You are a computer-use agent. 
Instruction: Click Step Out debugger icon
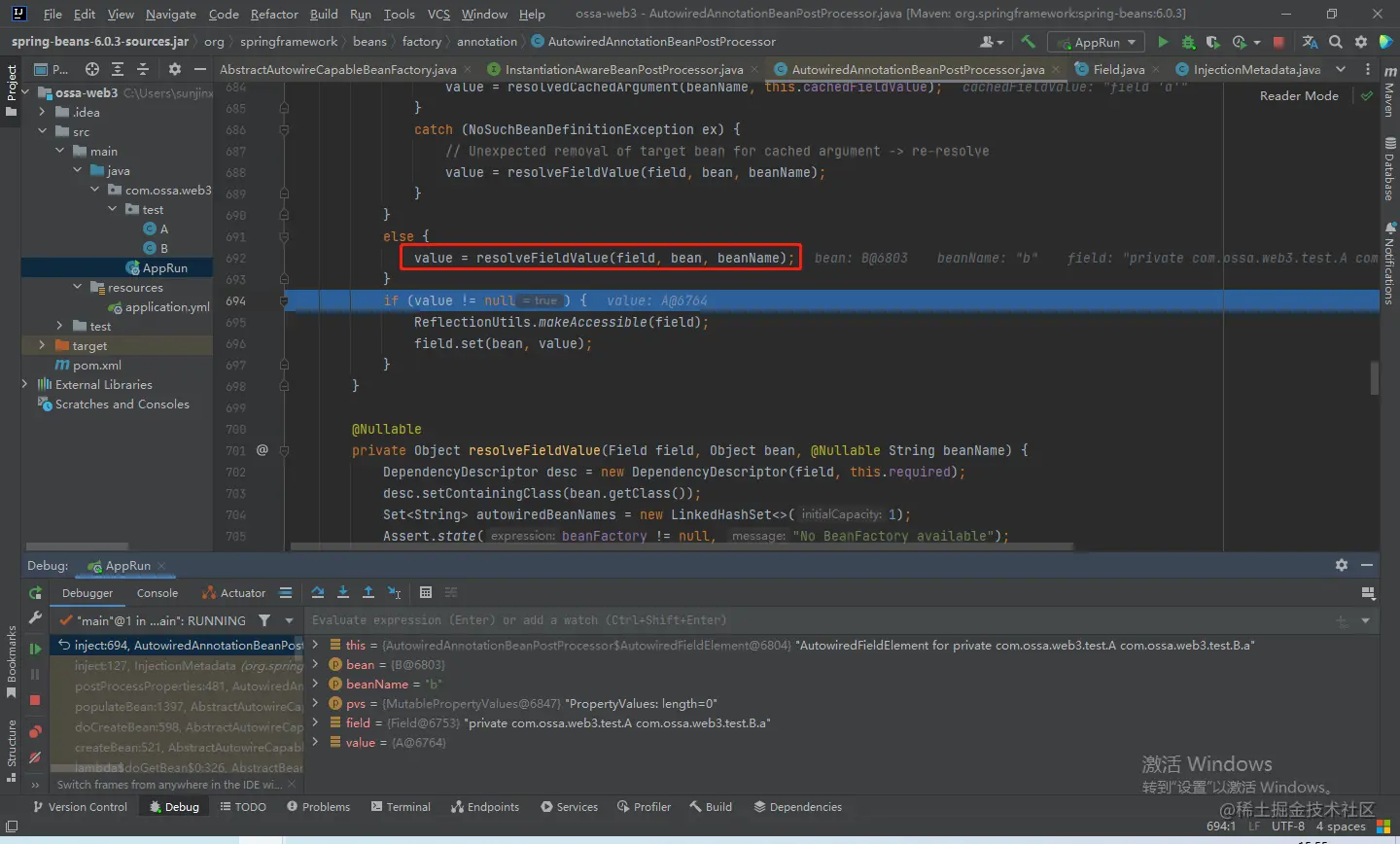pyautogui.click(x=368, y=592)
